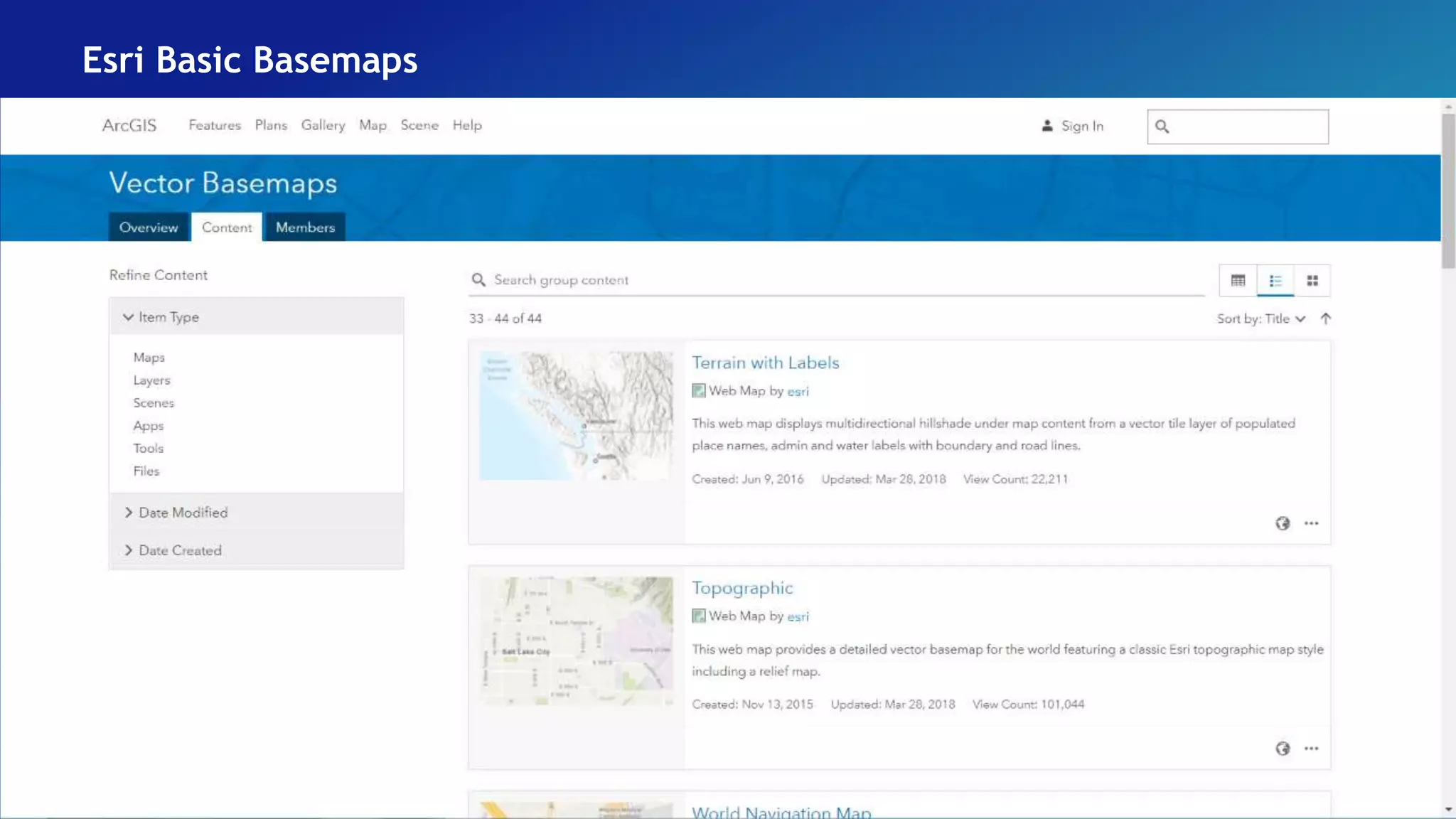
Task: Open the Plans menu item
Action: tap(271, 125)
